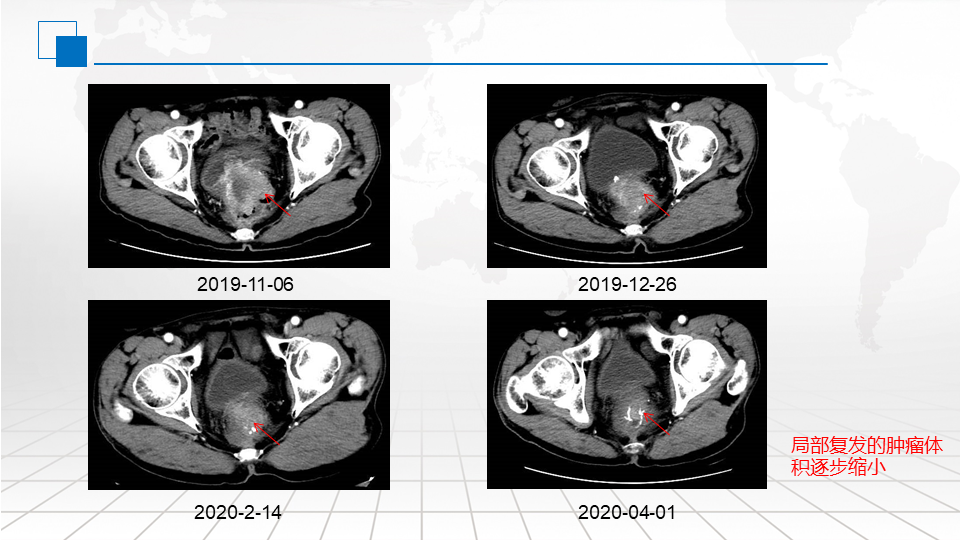Select the CT scan dated 2019-12-26
The height and width of the screenshot is (540, 960).
[x=626, y=176]
